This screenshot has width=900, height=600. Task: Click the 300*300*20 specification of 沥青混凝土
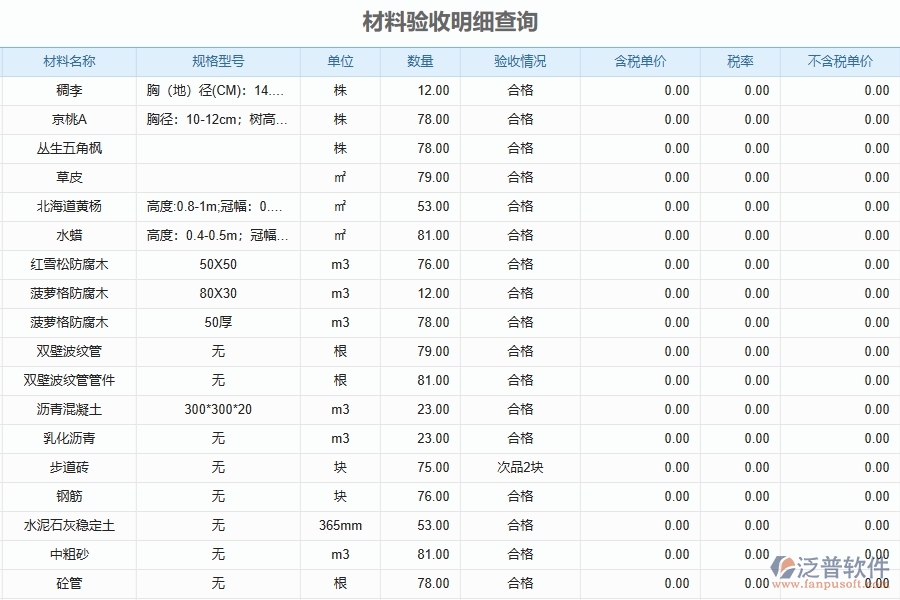coord(218,409)
